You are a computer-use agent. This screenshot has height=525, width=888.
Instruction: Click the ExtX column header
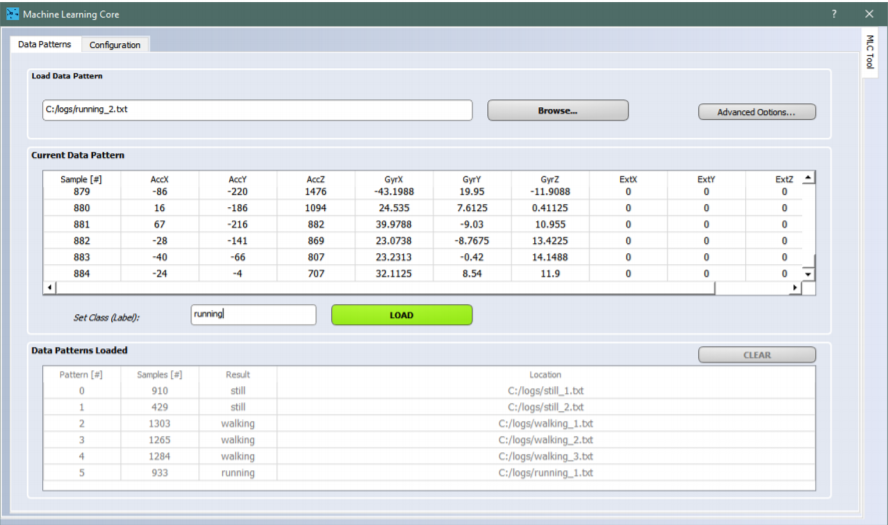coord(628,179)
